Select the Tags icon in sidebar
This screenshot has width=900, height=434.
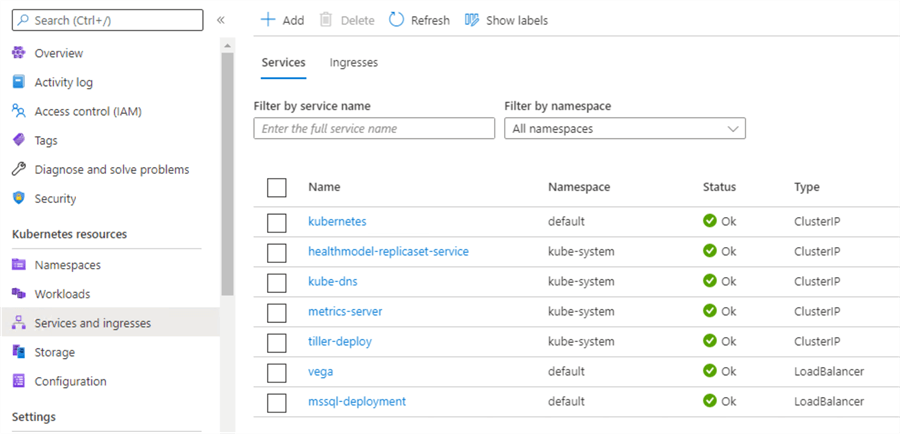(18, 140)
